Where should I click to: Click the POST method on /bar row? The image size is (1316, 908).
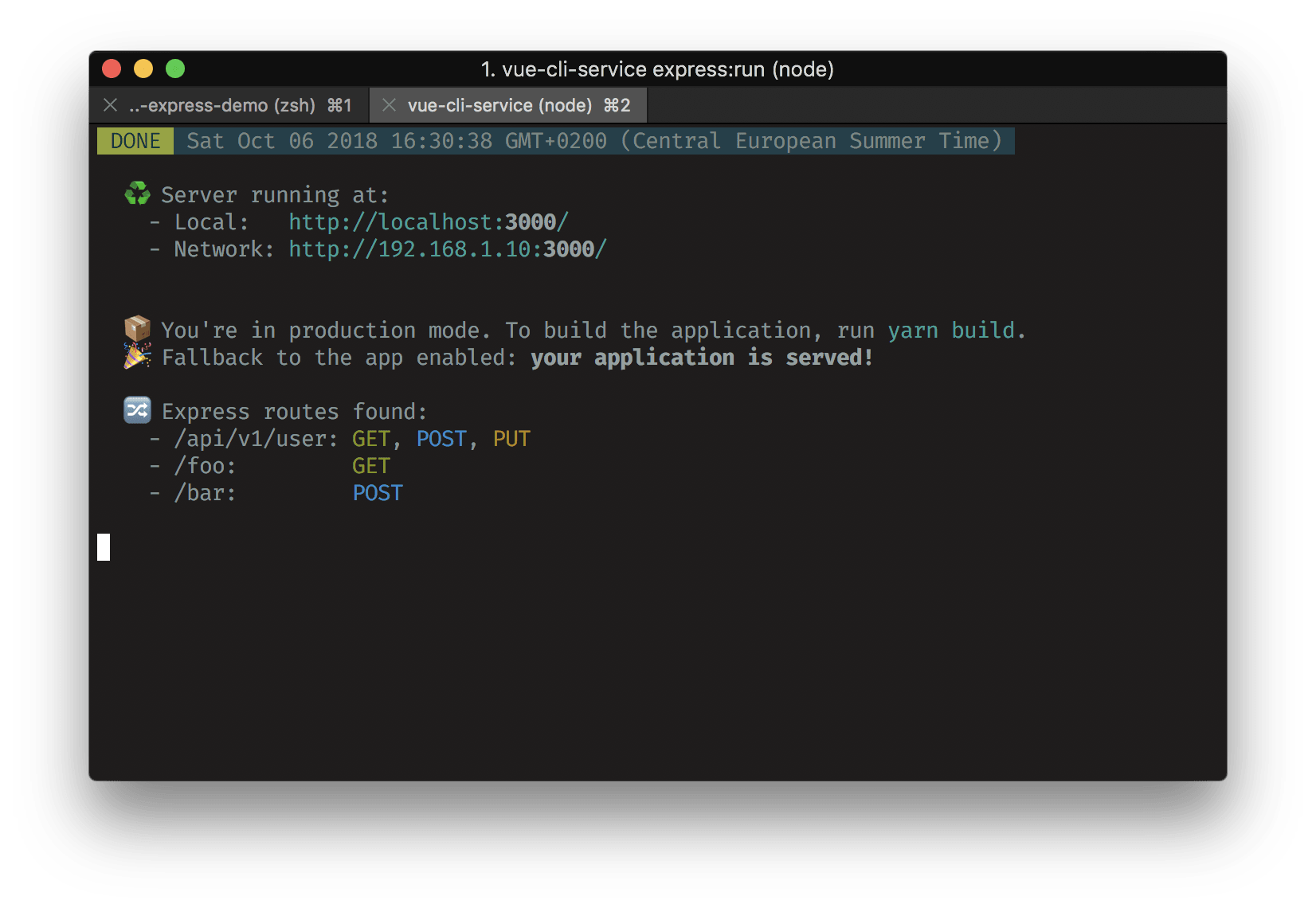(378, 493)
